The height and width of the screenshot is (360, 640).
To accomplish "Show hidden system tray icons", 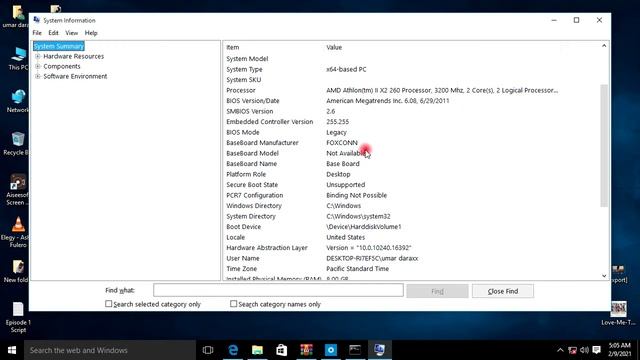I will point(560,350).
